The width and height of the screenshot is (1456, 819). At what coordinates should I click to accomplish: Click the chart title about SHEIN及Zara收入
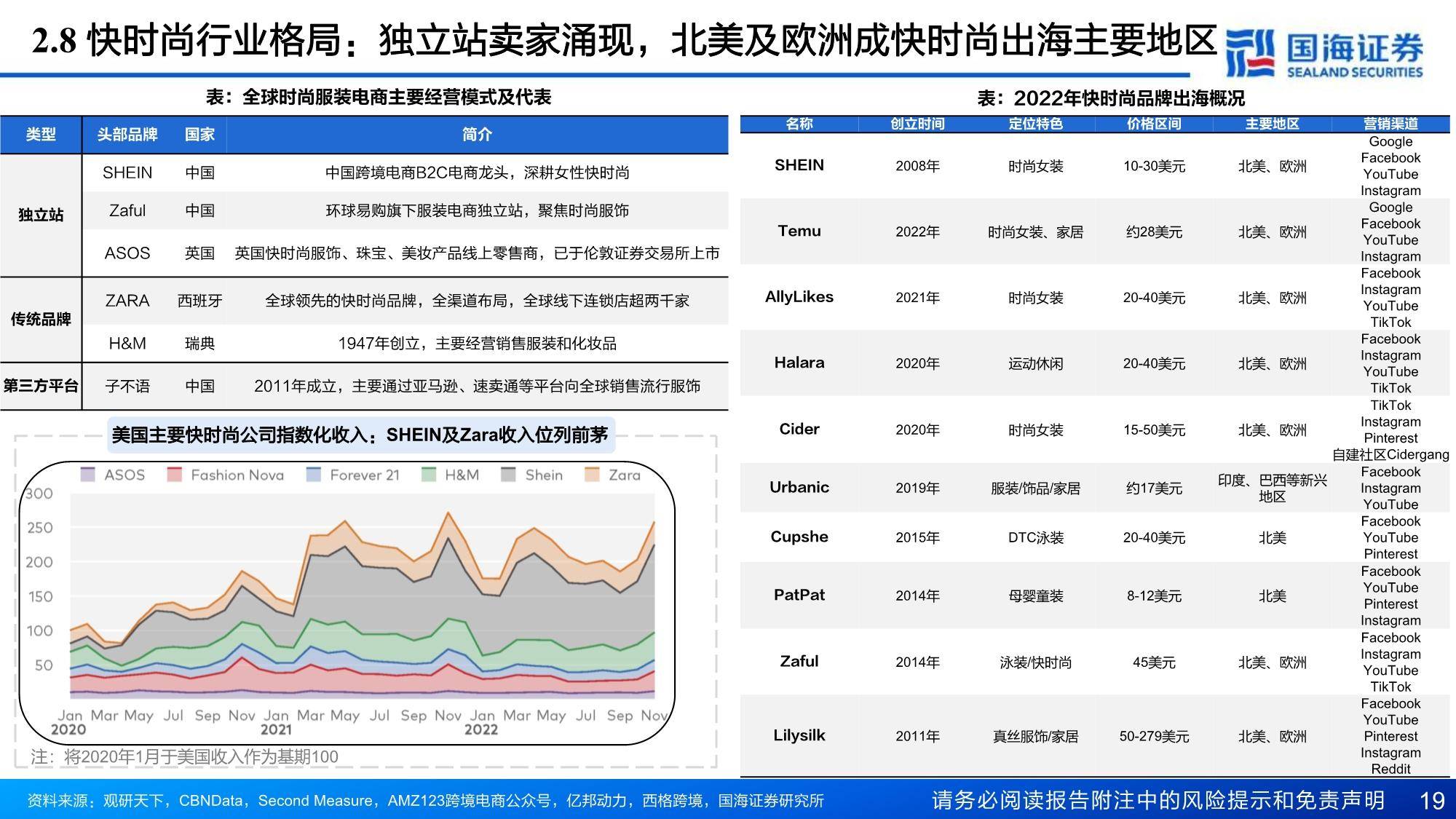point(360,435)
